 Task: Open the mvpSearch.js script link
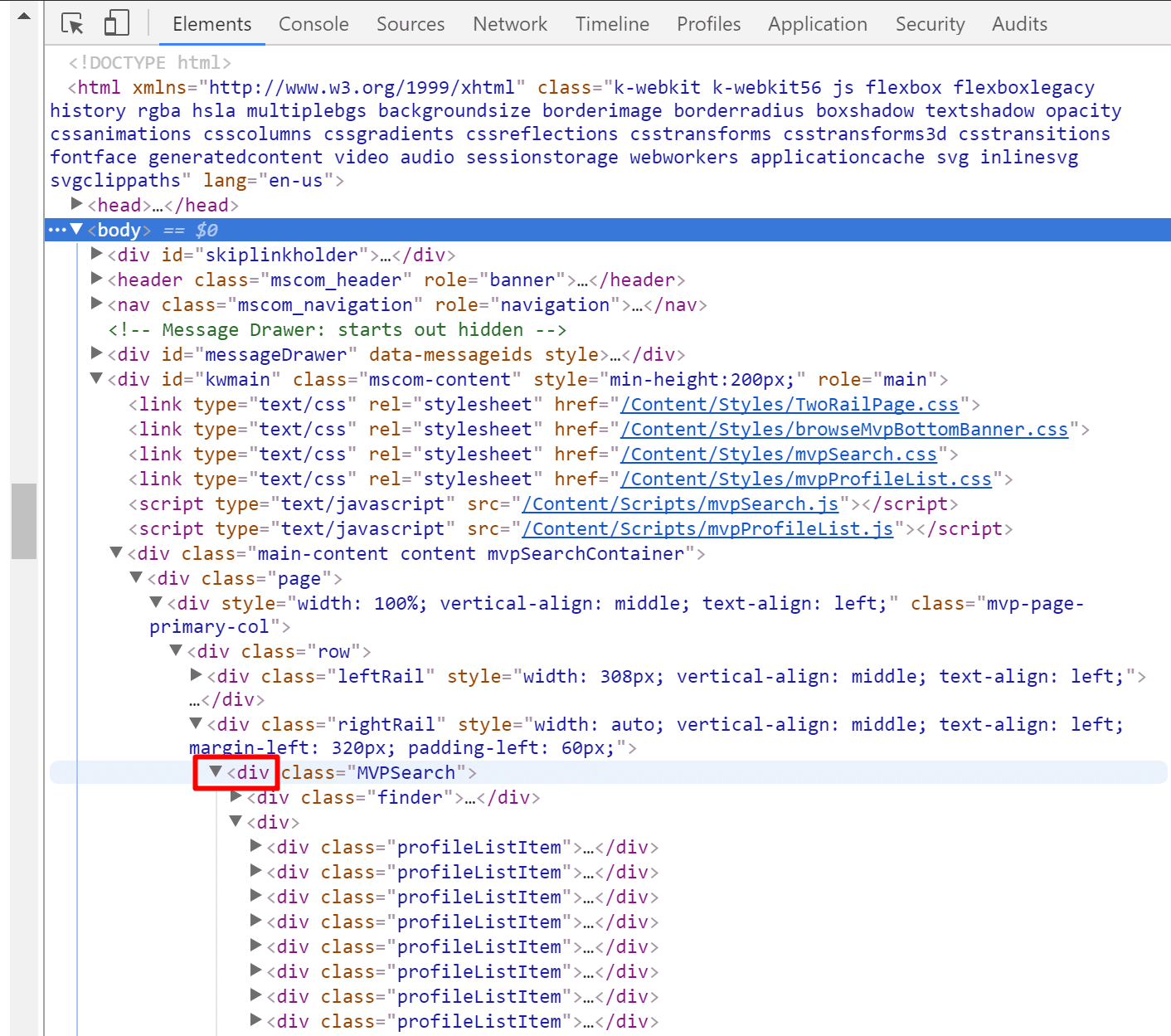coord(680,504)
